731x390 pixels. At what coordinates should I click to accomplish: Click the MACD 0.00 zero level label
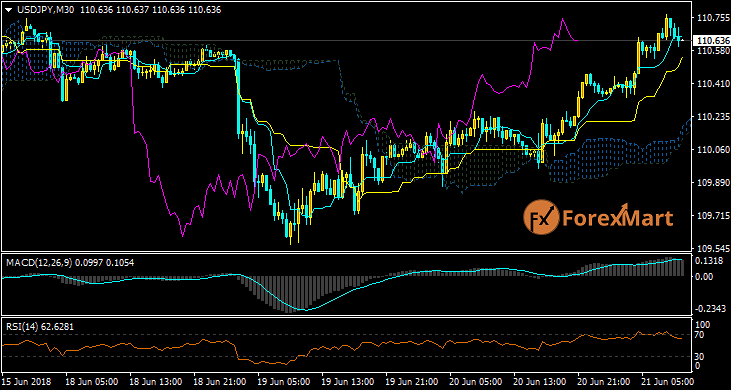pos(705,277)
